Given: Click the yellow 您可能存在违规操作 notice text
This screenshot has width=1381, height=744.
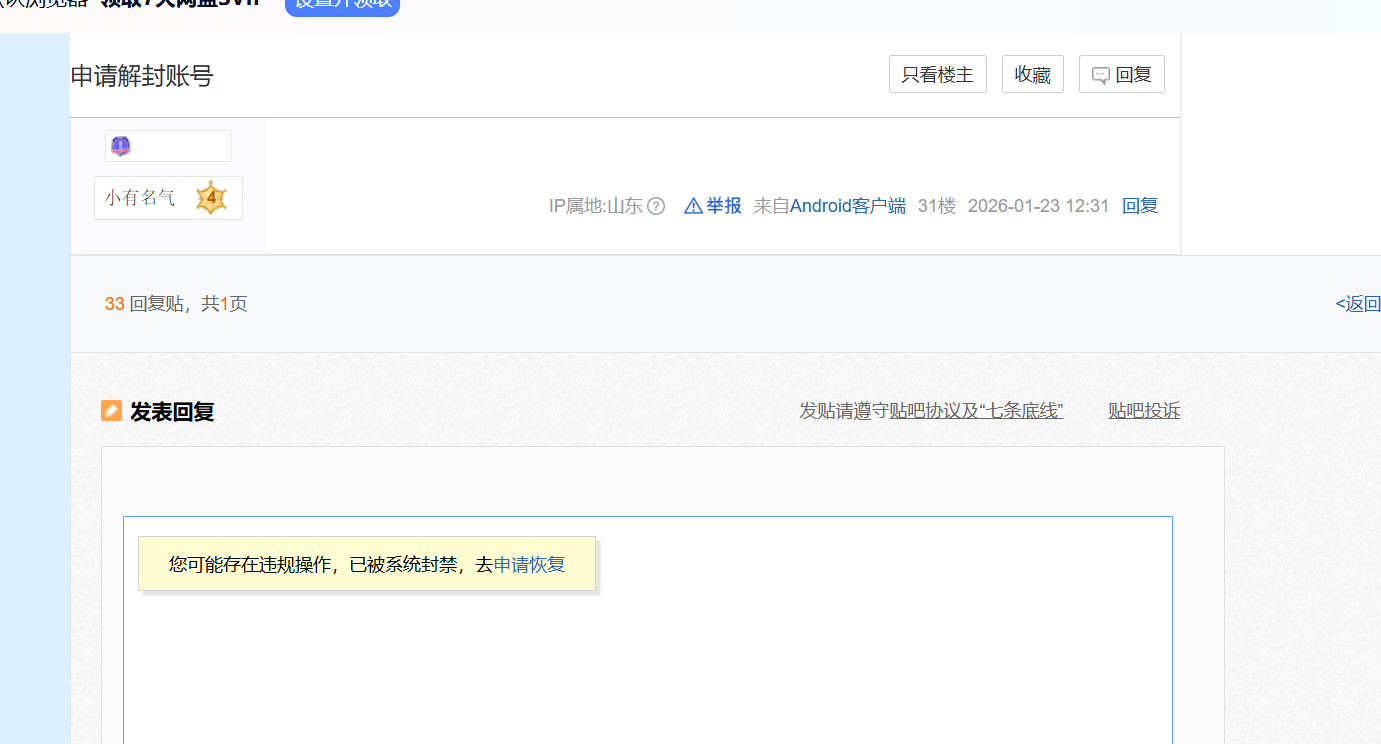Looking at the screenshot, I should click(330, 565).
